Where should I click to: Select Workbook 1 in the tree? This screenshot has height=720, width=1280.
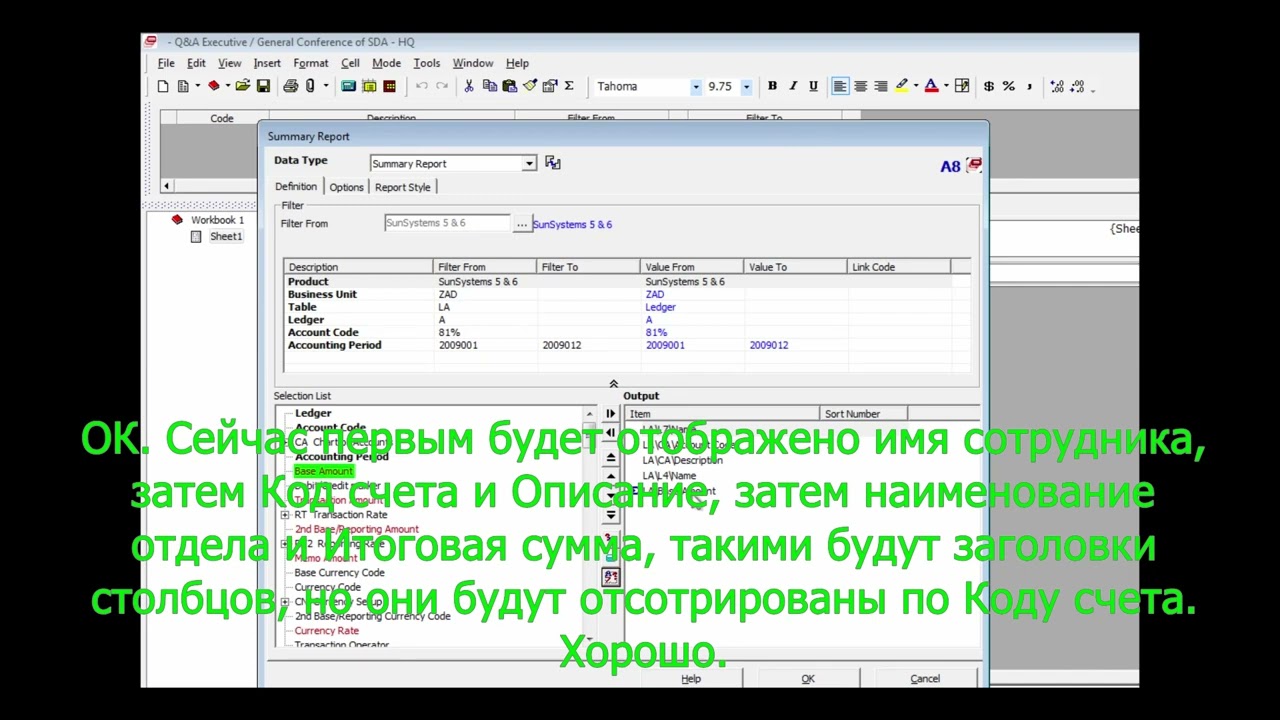click(217, 220)
